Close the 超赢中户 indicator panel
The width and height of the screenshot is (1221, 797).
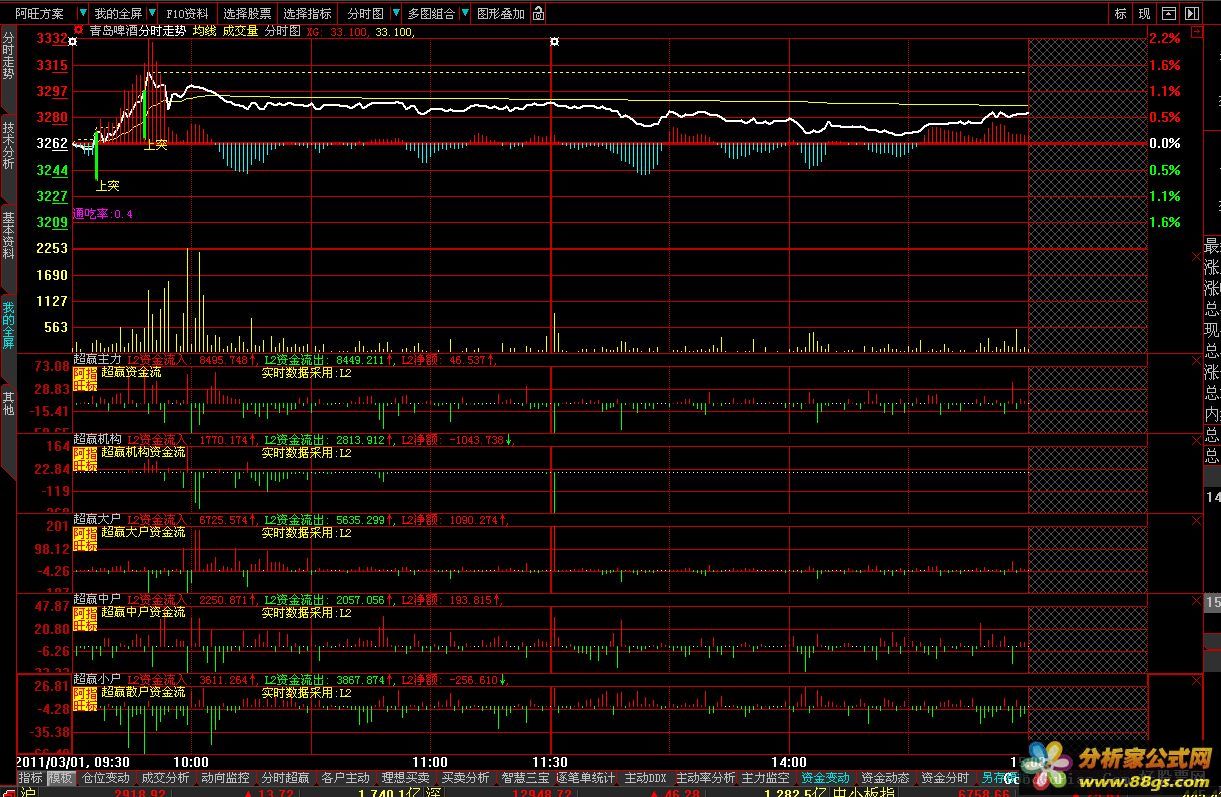[x=1198, y=599]
